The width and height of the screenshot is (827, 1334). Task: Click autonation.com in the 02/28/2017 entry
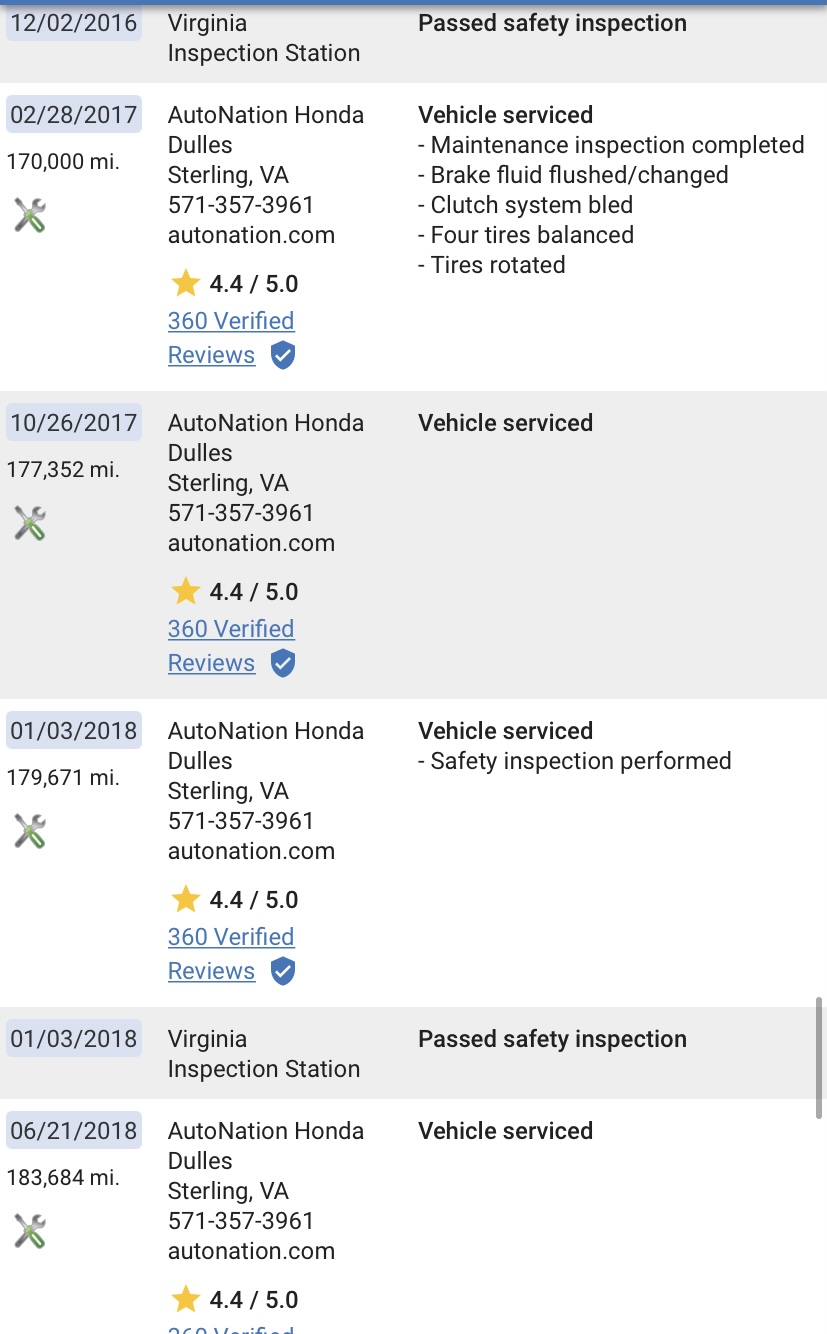pos(251,235)
